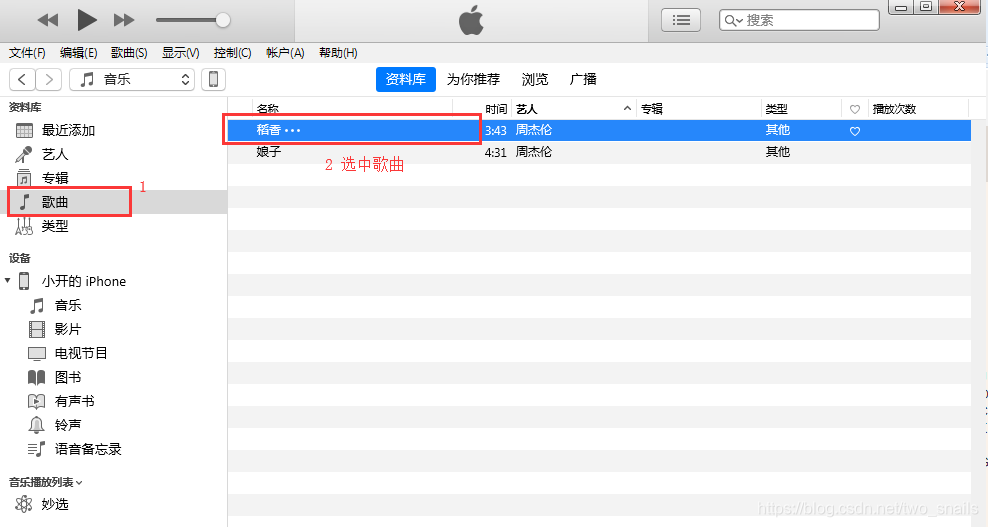This screenshot has height=527, width=988.
Task: Select 艺人 in the library sidebar
Action: coord(113,154)
